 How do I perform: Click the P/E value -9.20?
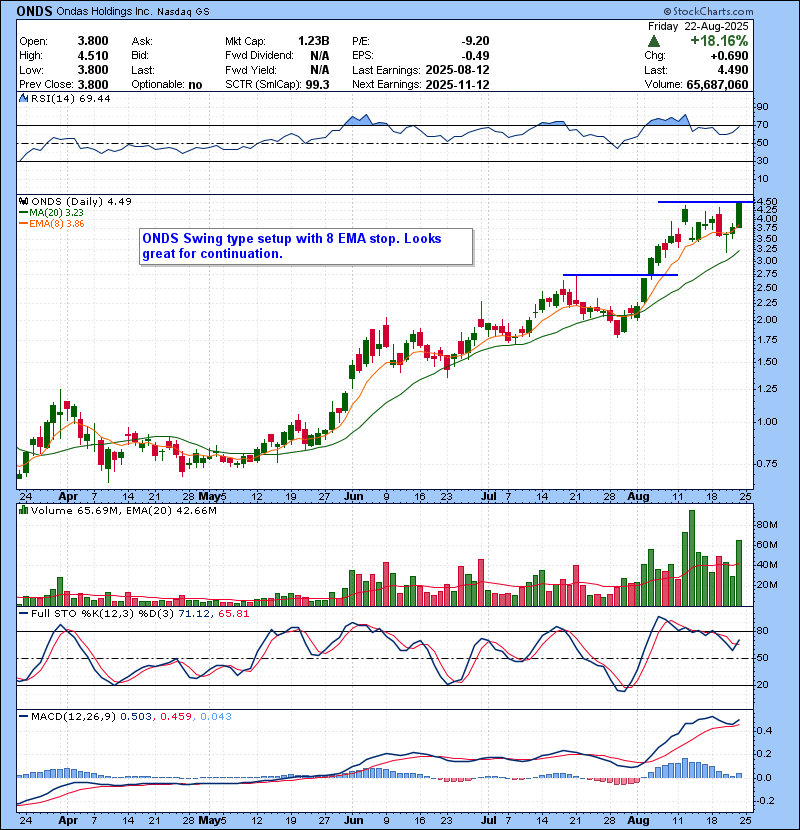(475, 41)
